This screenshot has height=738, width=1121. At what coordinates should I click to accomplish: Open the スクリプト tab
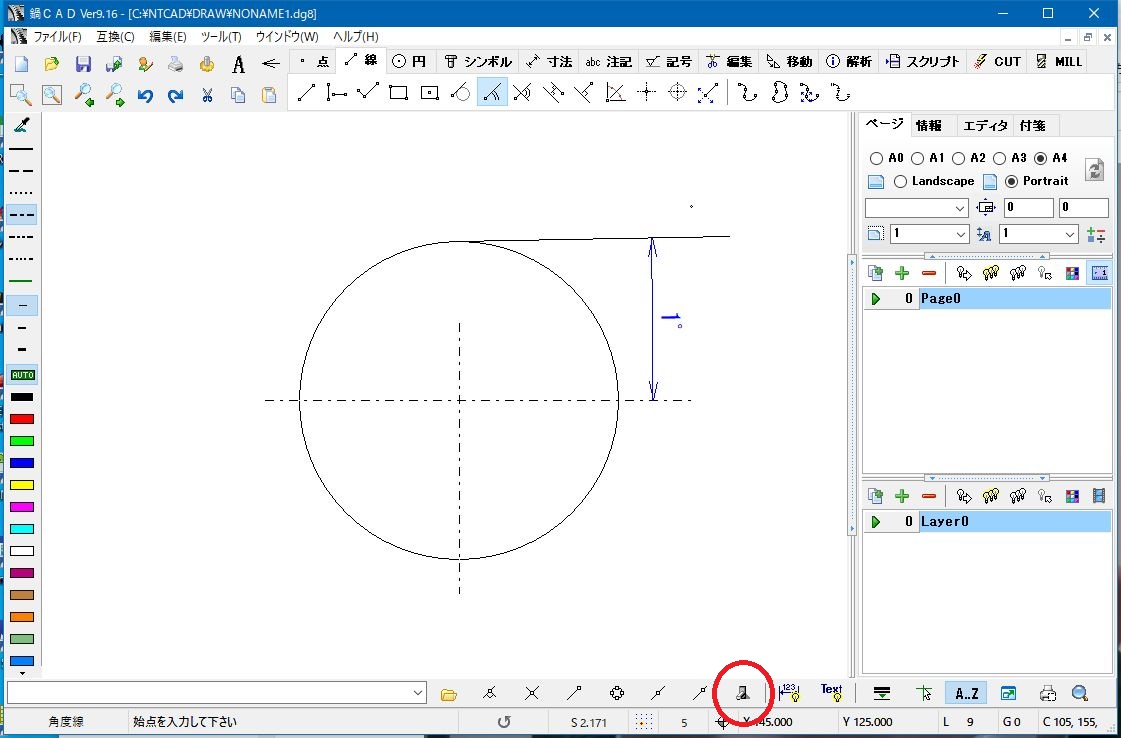(923, 62)
